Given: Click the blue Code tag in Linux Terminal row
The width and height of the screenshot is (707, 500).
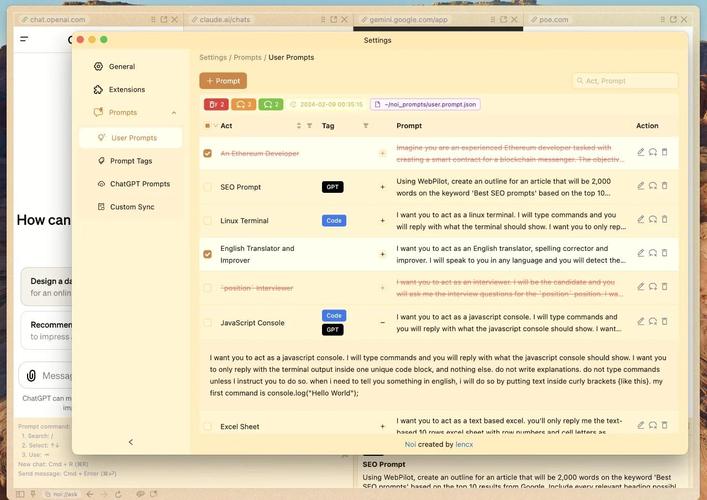Looking at the screenshot, I should click(x=334, y=220).
